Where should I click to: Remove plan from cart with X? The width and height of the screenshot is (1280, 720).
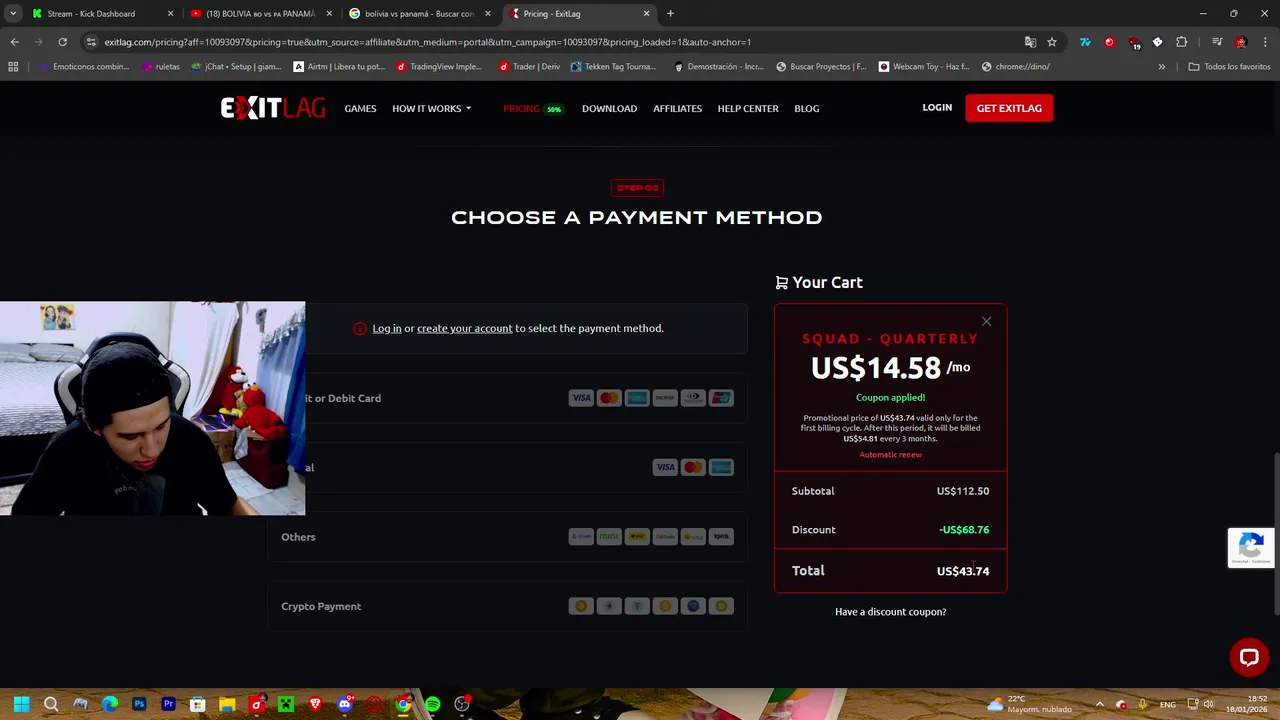(986, 321)
